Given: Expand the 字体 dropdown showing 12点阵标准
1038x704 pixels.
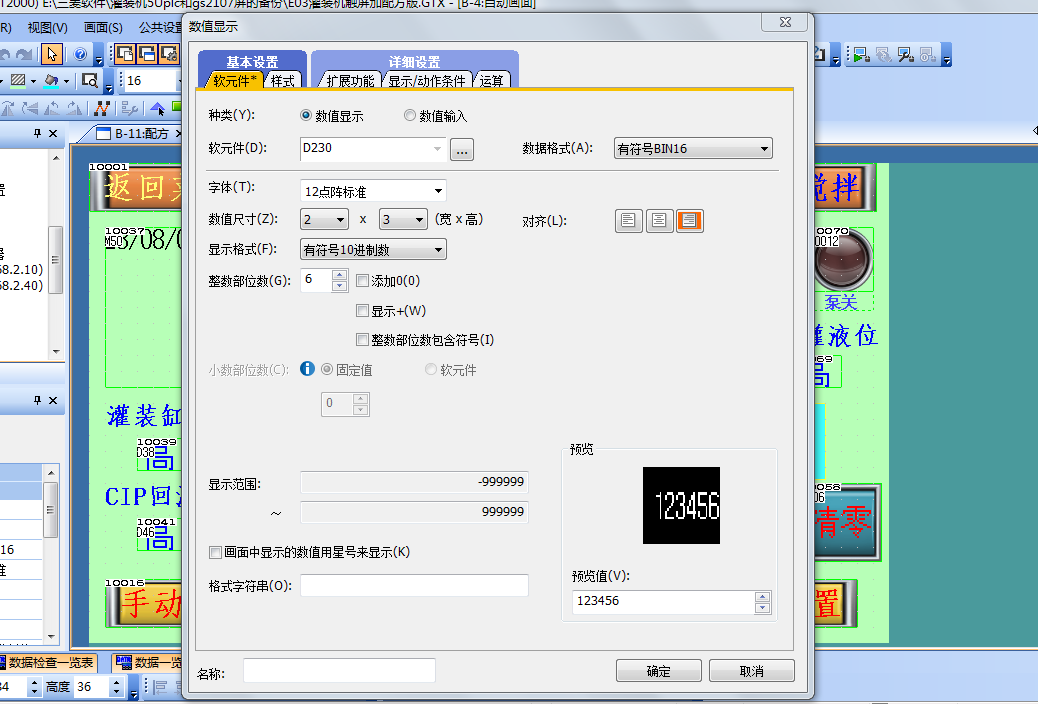Looking at the screenshot, I should (373, 191).
